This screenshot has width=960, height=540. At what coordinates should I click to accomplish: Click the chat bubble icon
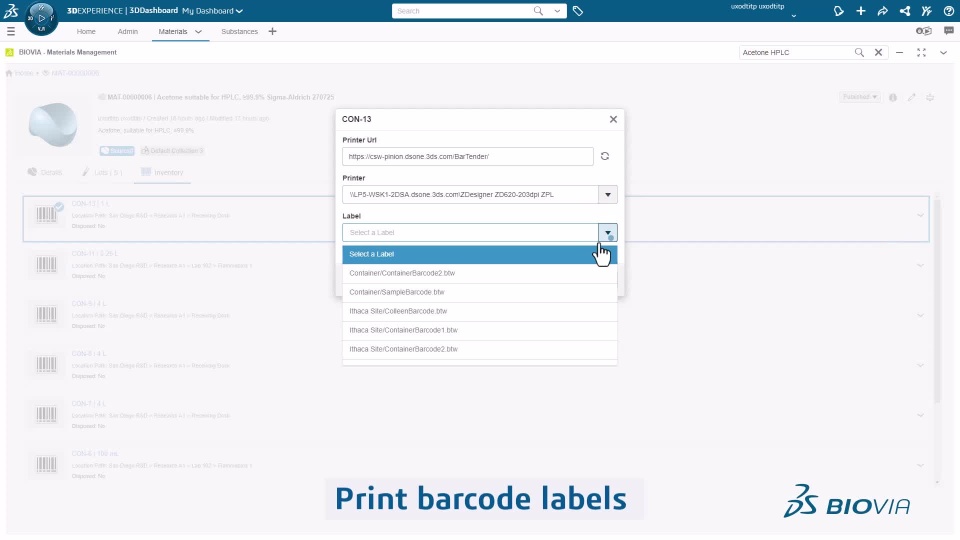pos(948,31)
